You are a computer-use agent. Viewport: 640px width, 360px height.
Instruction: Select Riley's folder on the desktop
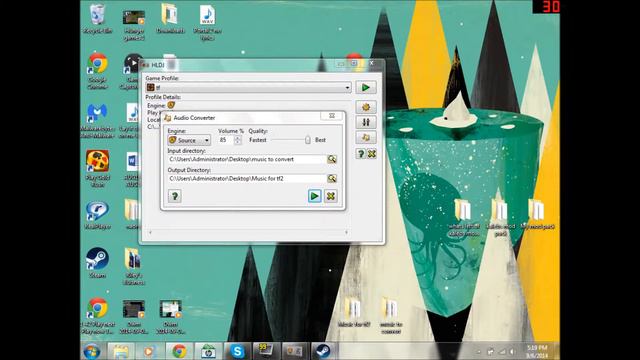pos(133,266)
